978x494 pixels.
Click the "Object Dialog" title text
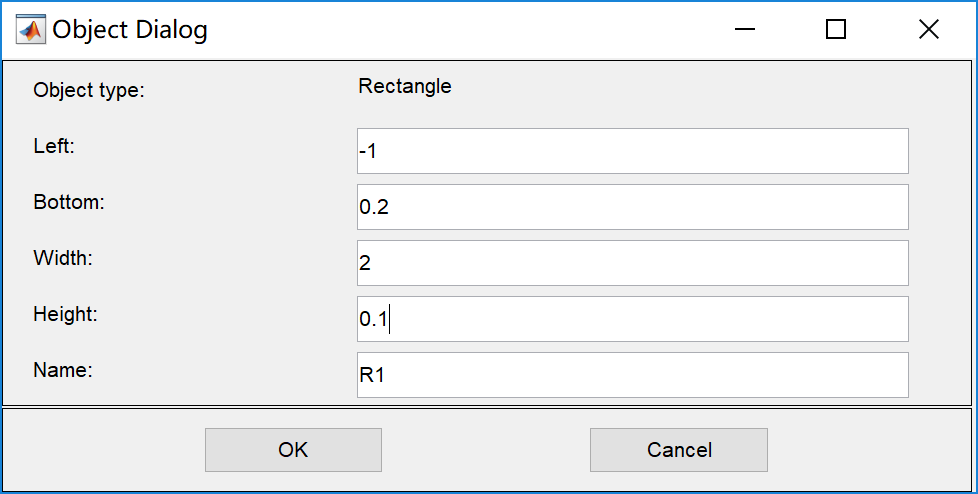(x=130, y=30)
